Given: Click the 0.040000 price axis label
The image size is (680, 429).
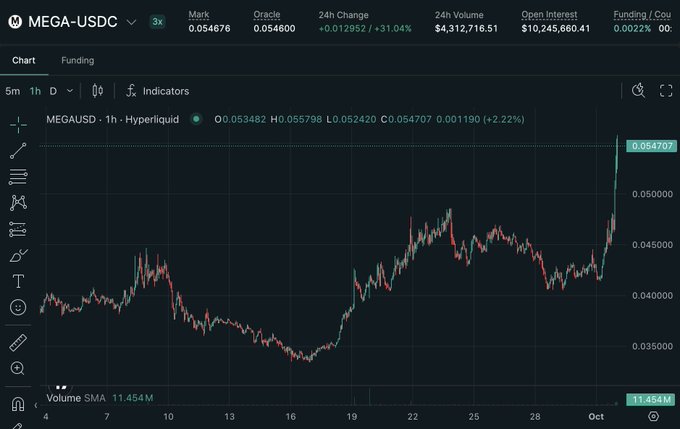Looking at the screenshot, I should (x=652, y=296).
